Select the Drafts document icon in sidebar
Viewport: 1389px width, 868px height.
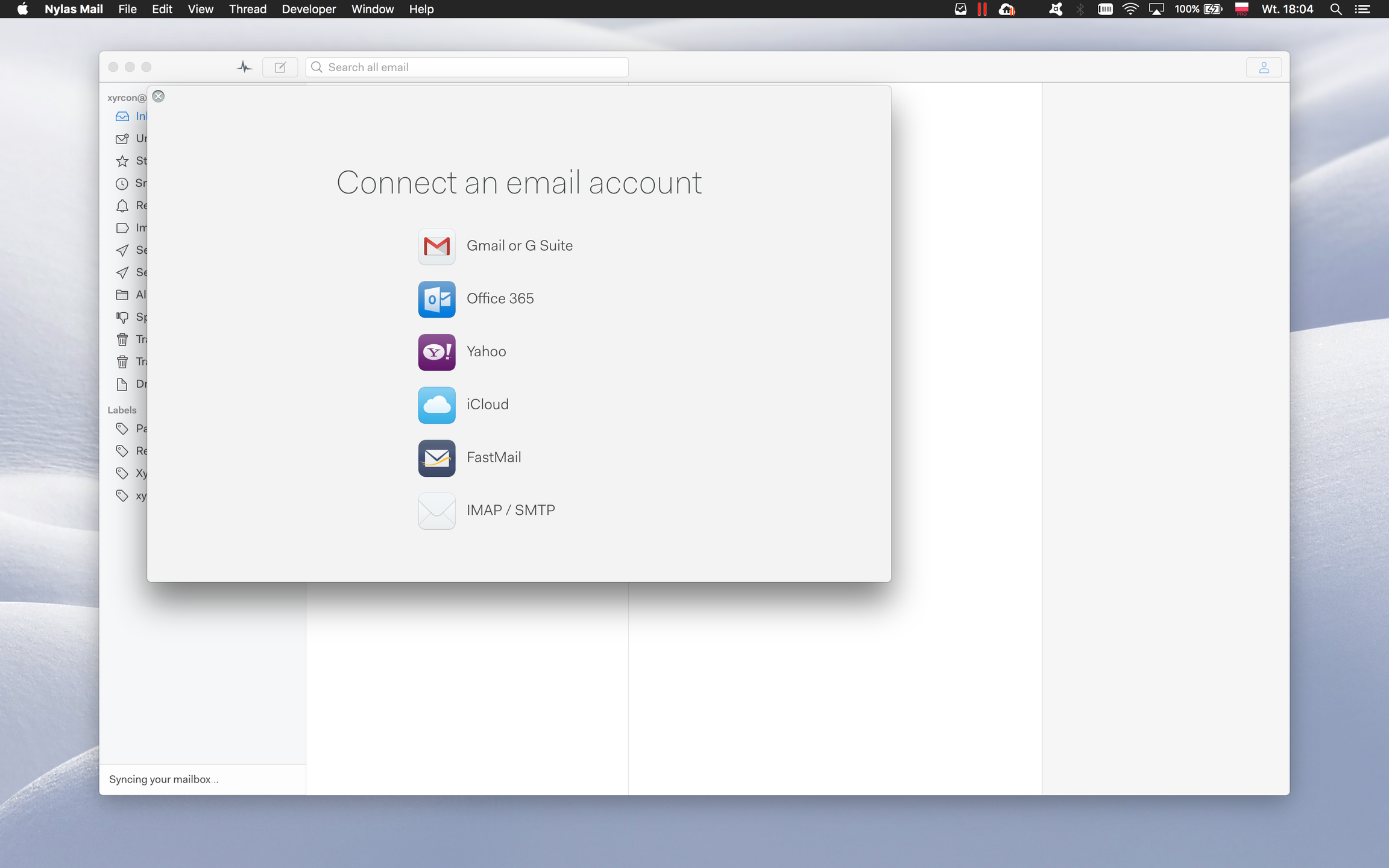coord(122,384)
